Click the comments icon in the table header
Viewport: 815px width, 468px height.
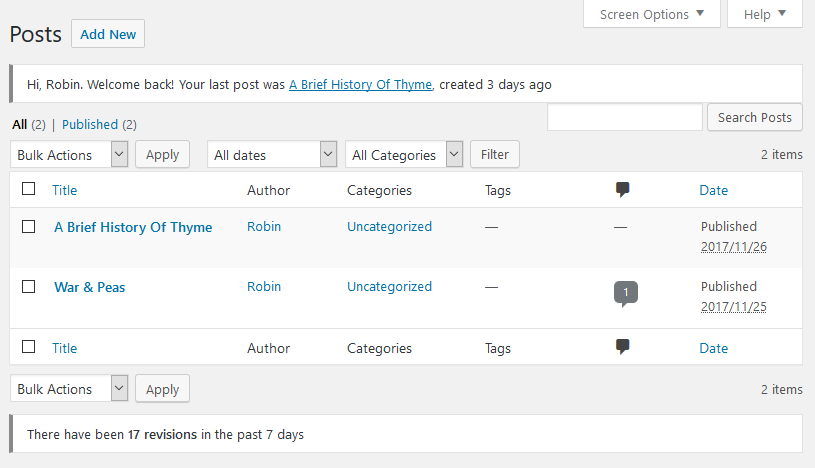pos(622,190)
